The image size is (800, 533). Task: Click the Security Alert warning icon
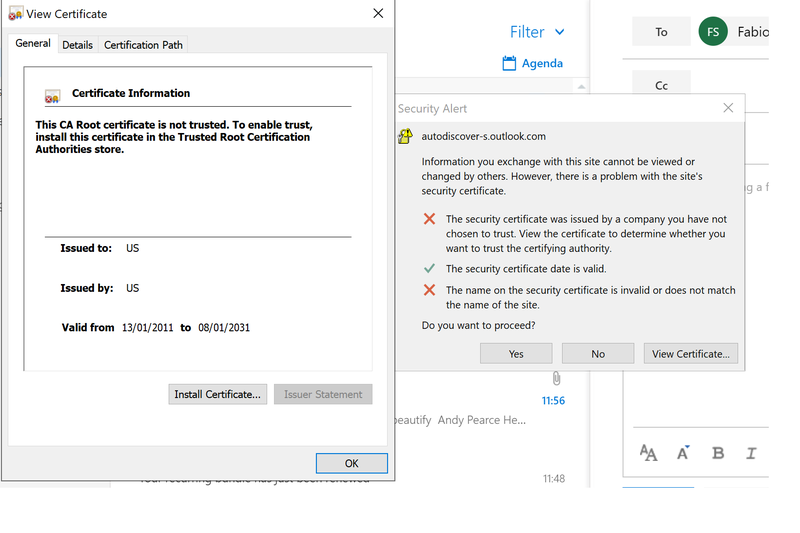click(x=405, y=137)
